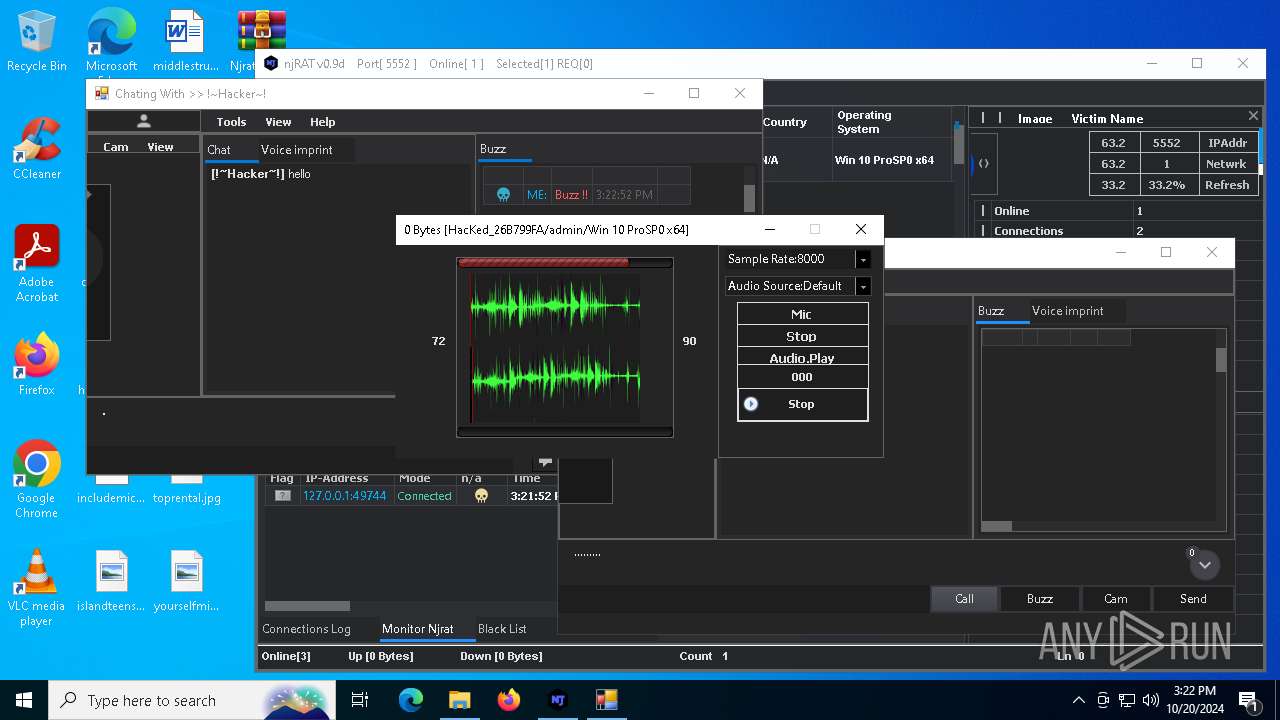This screenshot has width=1280, height=720.
Task: Click the Refresh cell in stats table
Action: pyautogui.click(x=1227, y=185)
